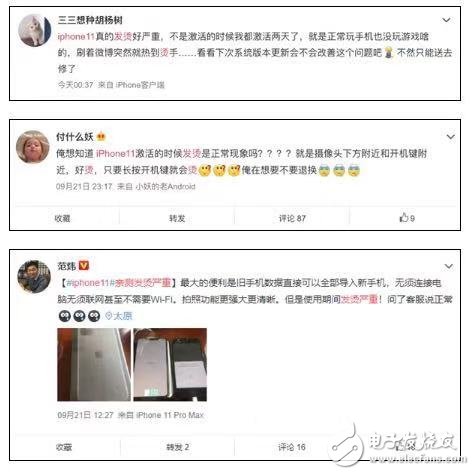Open 范炜's profile avatar
The image size is (475, 475).
(34, 276)
